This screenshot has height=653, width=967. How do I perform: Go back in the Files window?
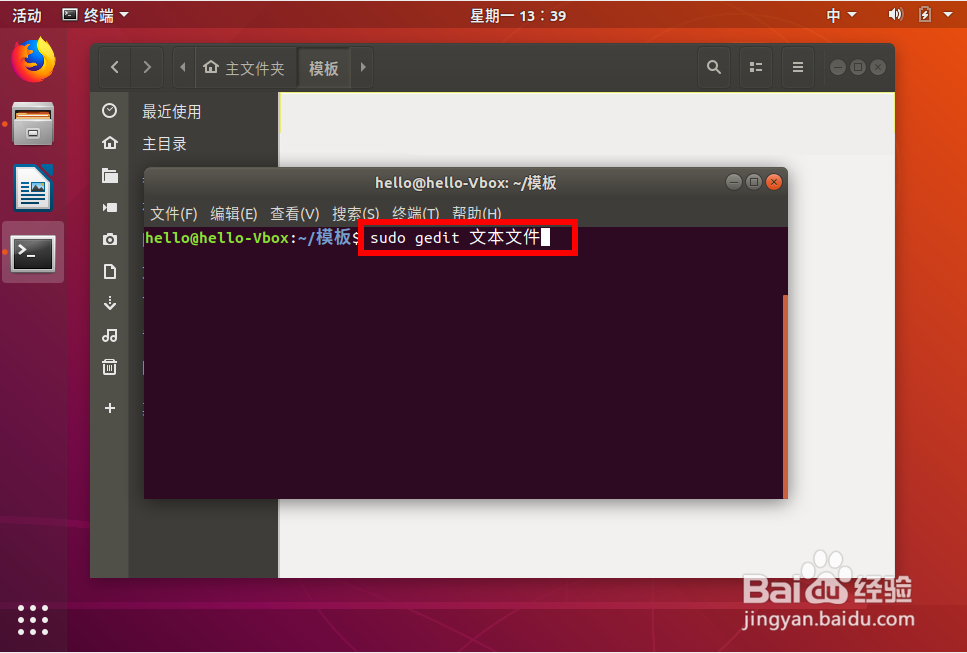point(115,67)
